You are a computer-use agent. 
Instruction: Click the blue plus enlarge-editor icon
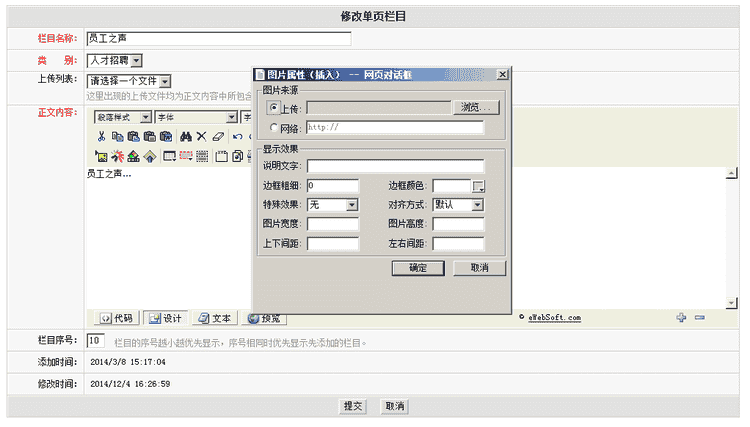(x=681, y=318)
